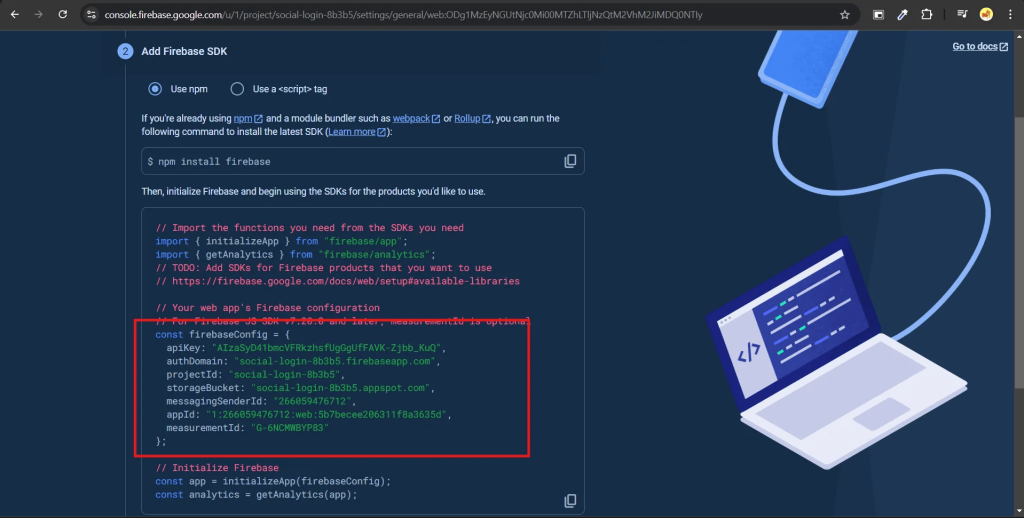Screen dimensions: 1024x518
Task: Select the Use npm radio option
Action: coord(155,89)
